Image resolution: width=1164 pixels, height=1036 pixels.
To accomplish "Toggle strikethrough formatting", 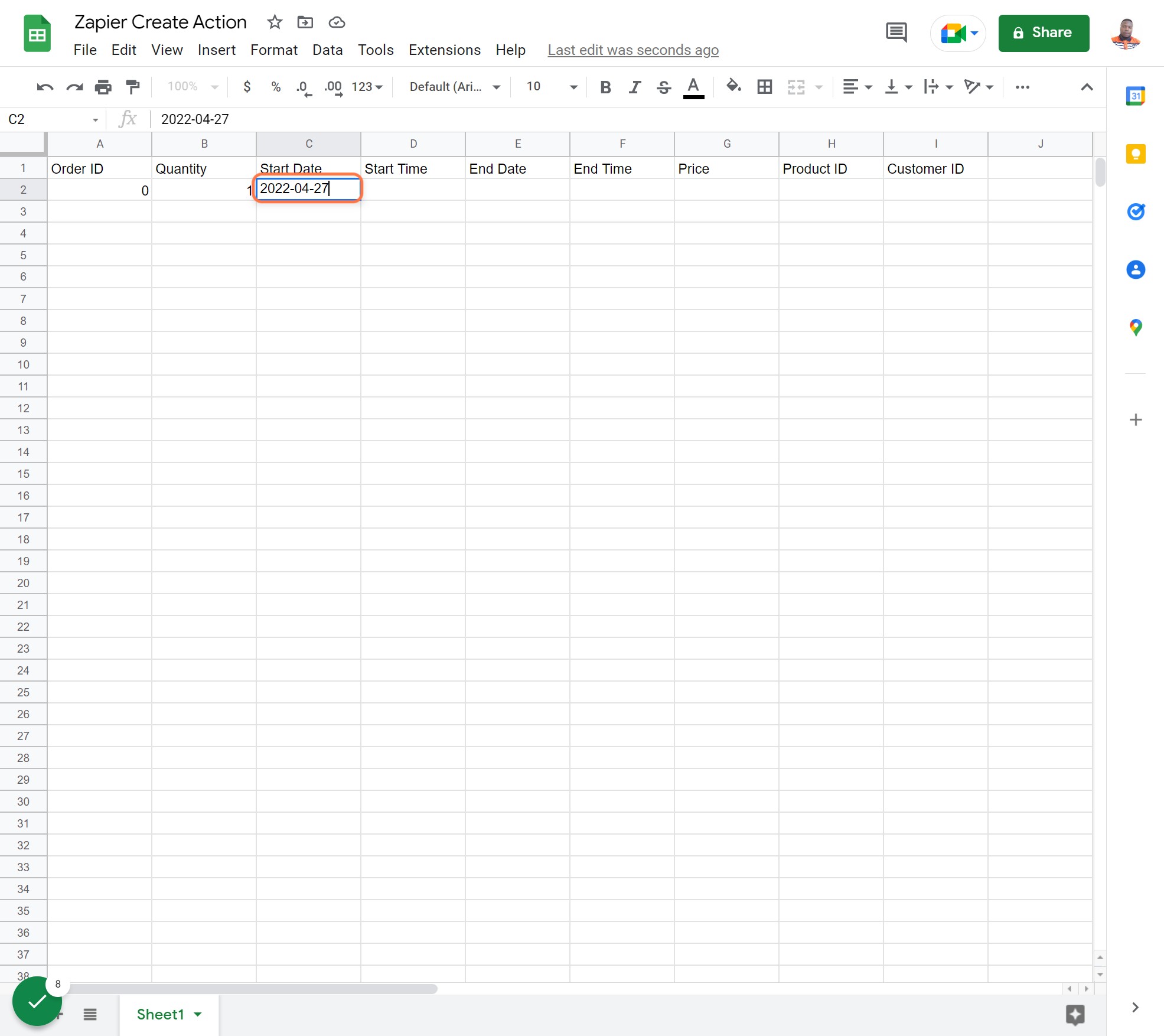I will coord(664,87).
